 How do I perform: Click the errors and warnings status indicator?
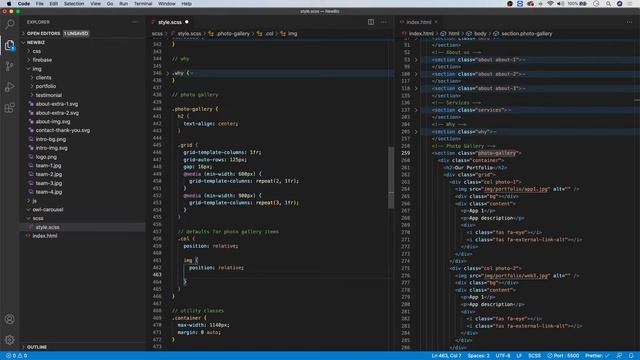click(17, 356)
